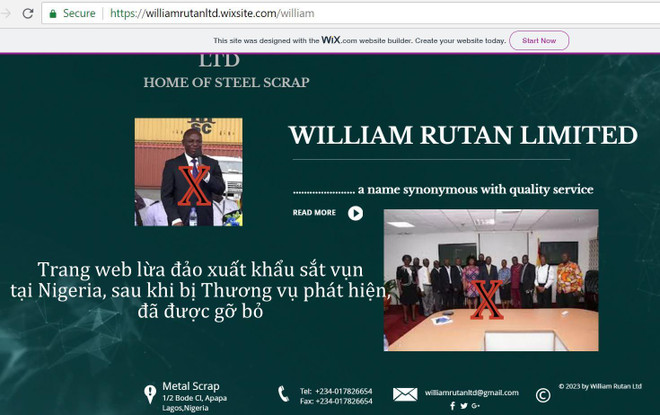
Task: Open the Google Plus social icon
Action: coord(475,406)
